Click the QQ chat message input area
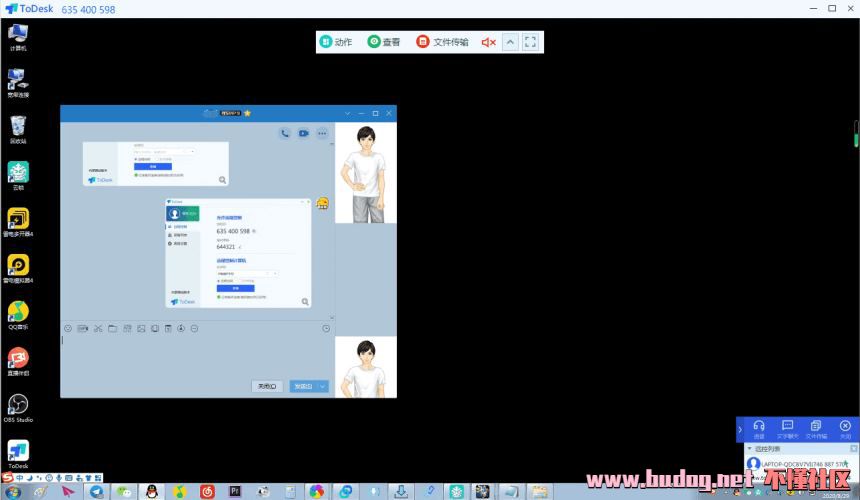Viewport: 860px width, 500px height. tap(197, 356)
